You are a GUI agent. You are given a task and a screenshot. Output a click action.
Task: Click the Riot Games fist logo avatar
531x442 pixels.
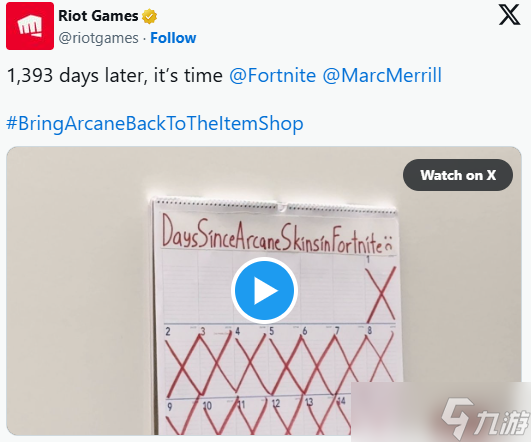(x=30, y=26)
